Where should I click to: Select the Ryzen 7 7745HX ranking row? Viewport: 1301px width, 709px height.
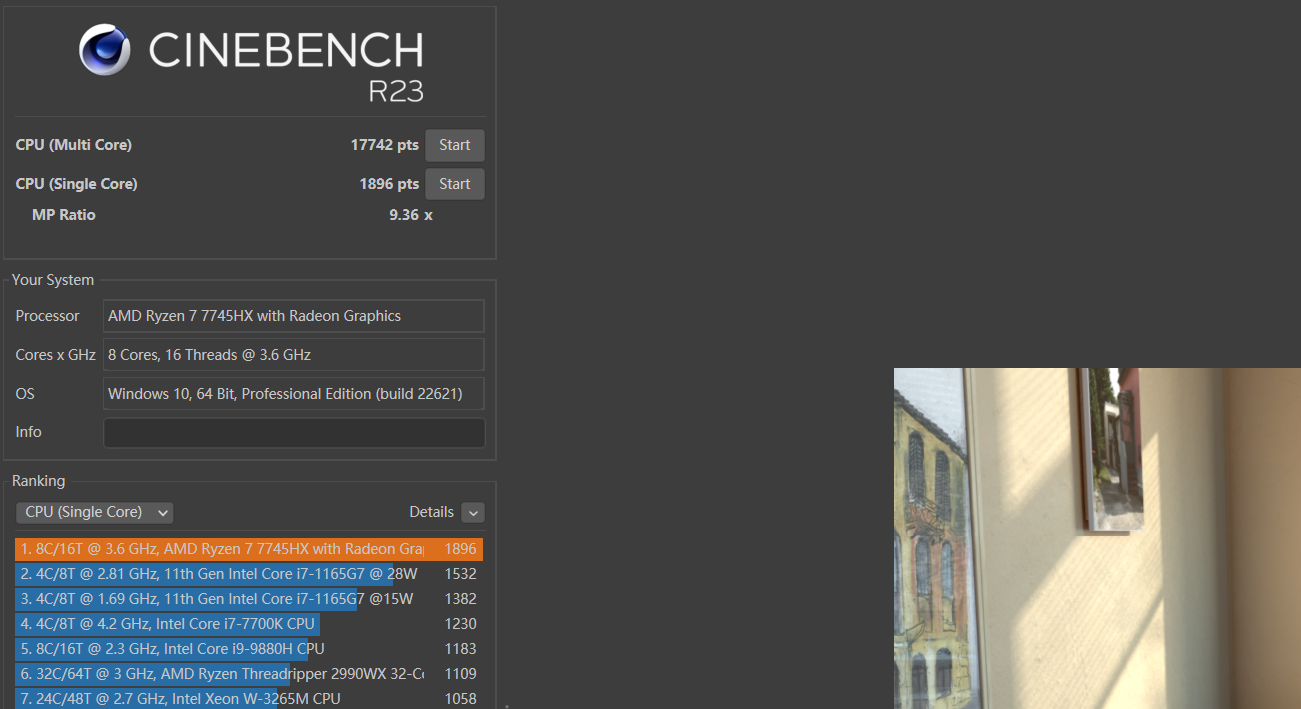tap(249, 549)
